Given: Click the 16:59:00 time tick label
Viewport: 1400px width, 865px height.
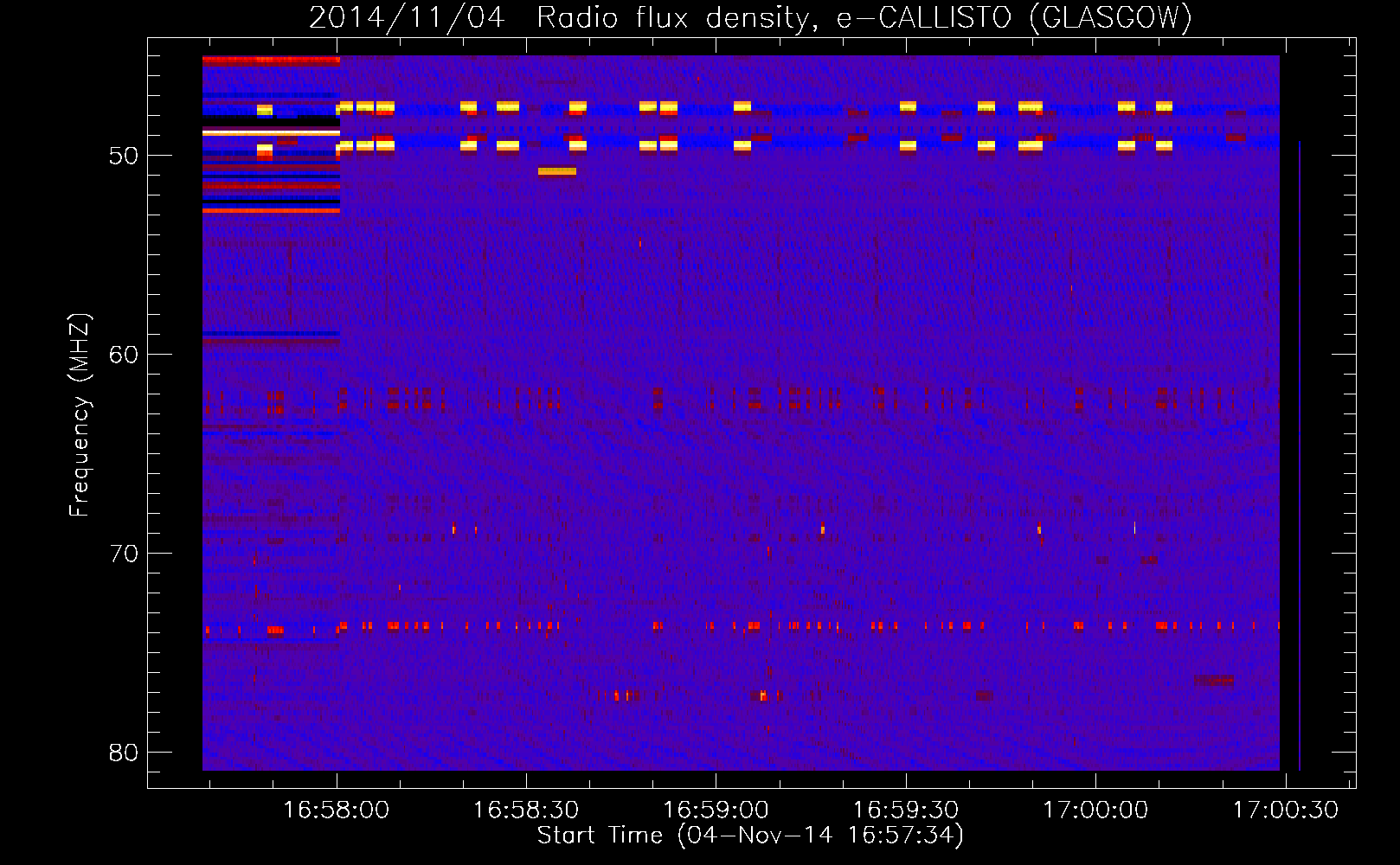Looking at the screenshot, I should pyautogui.click(x=716, y=811).
